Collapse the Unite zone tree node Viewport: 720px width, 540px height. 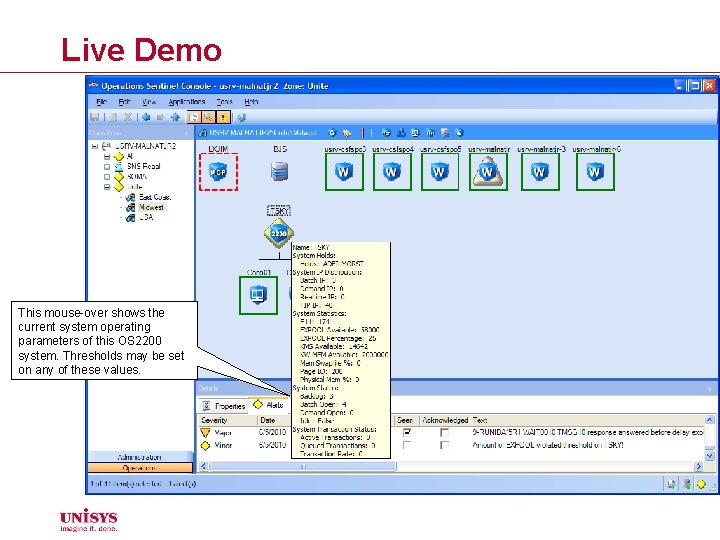tap(107, 187)
